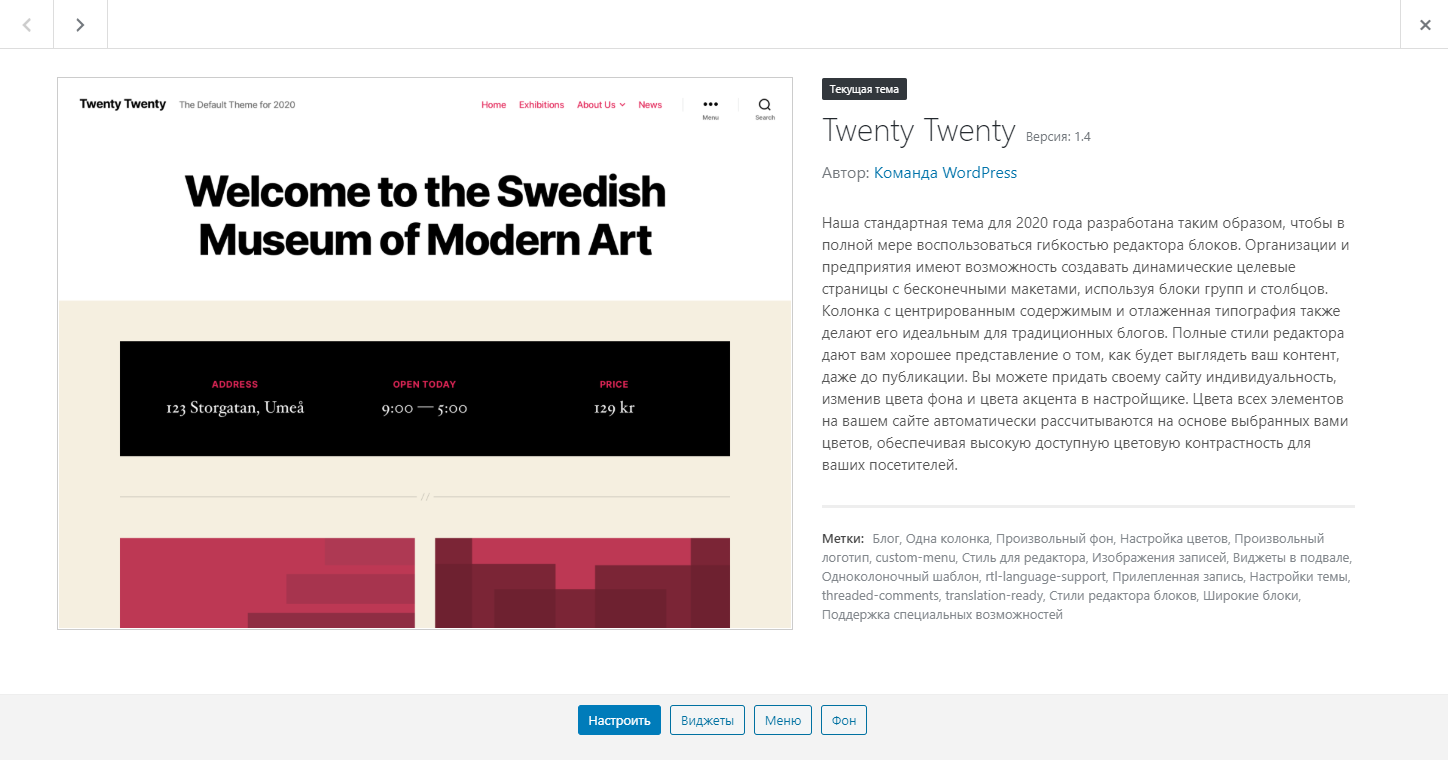Close the theme details overlay

click(1425, 24)
